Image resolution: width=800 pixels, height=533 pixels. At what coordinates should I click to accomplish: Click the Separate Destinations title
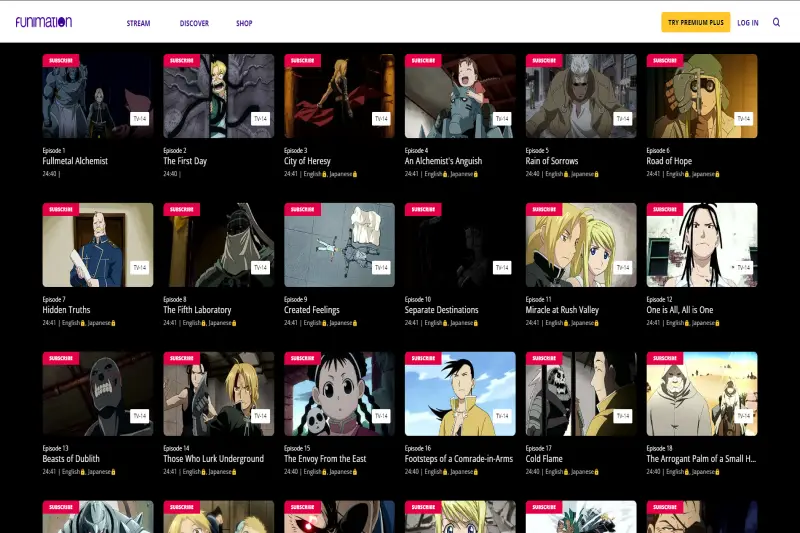tap(442, 310)
